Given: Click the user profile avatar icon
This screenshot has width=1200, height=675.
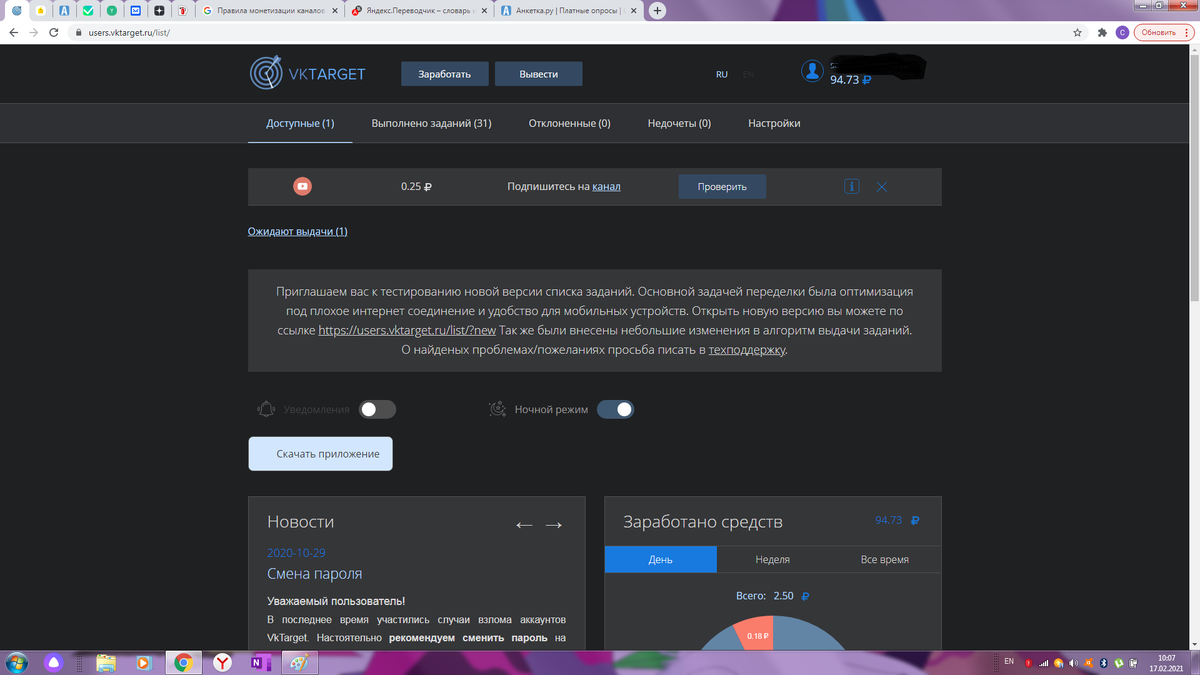Looking at the screenshot, I should [813, 71].
